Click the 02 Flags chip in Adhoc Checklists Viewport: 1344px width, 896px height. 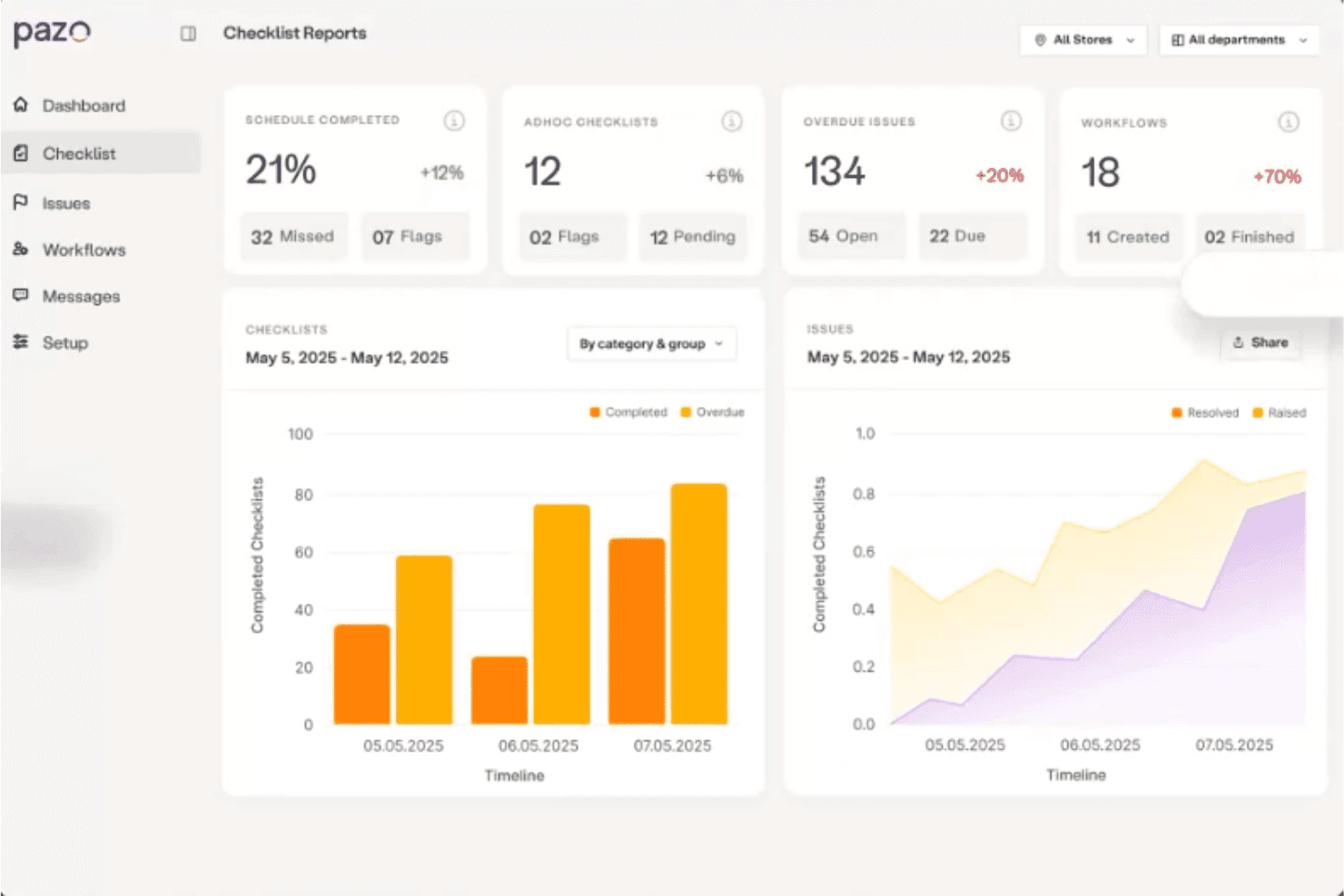tap(572, 237)
